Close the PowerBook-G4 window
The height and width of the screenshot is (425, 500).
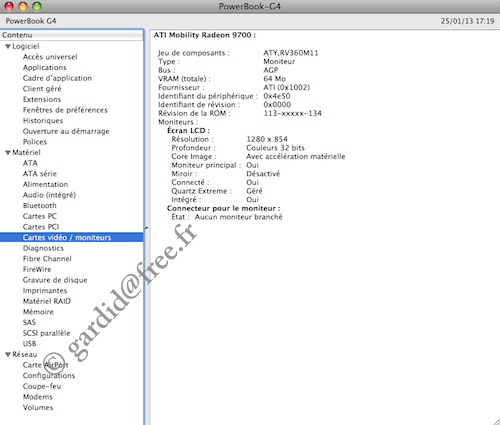coord(9,6)
